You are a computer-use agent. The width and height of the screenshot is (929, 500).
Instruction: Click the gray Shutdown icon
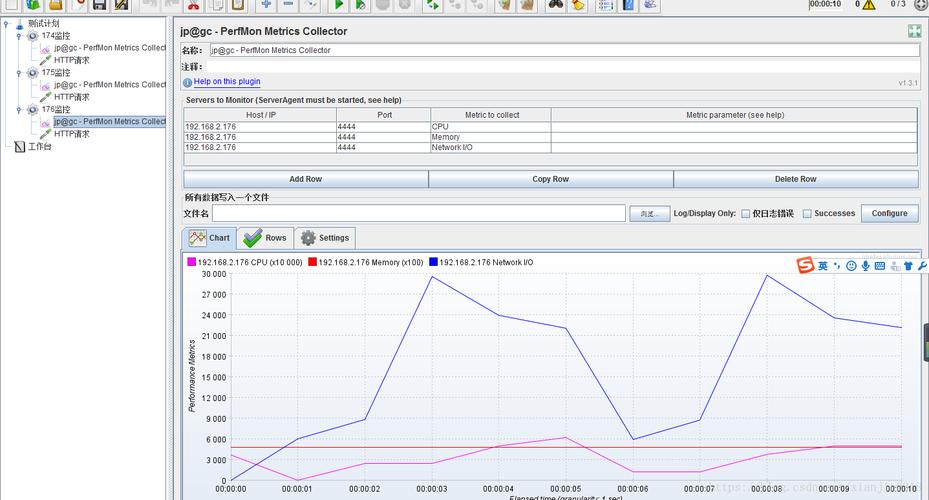click(x=405, y=5)
